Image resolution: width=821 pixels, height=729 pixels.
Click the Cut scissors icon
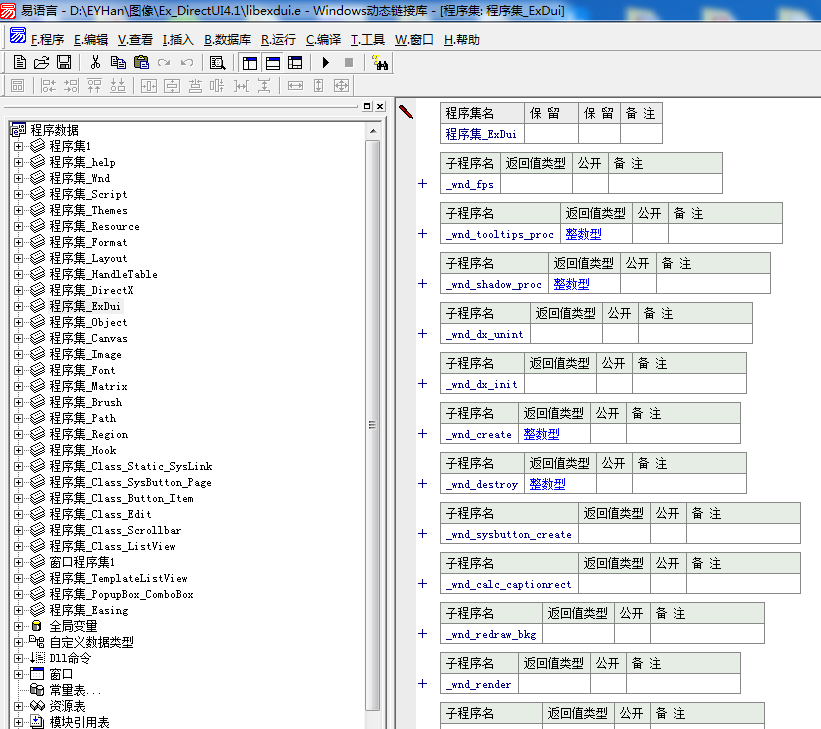tap(95, 63)
